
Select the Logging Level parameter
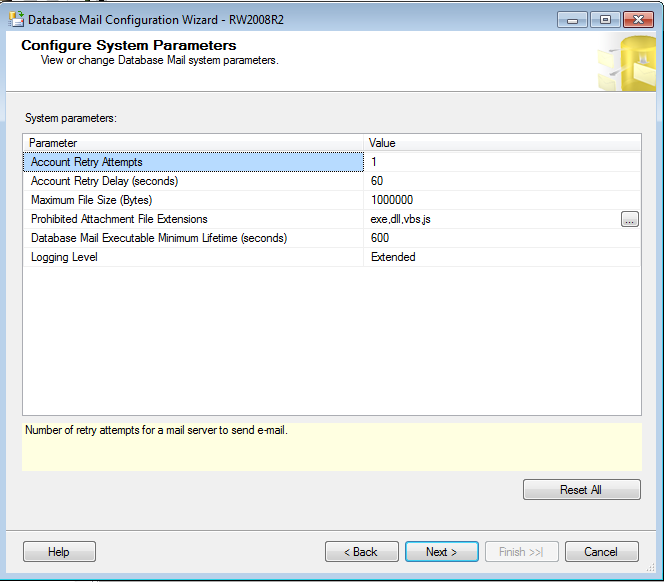pos(194,257)
